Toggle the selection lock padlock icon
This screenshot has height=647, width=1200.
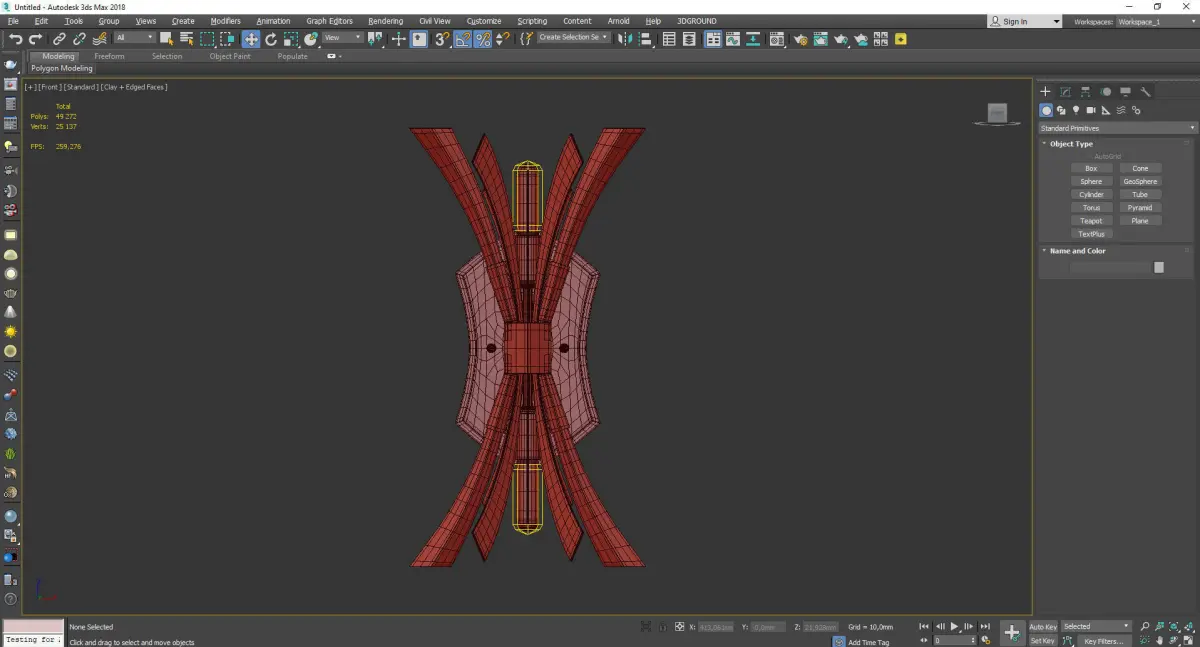[661, 627]
